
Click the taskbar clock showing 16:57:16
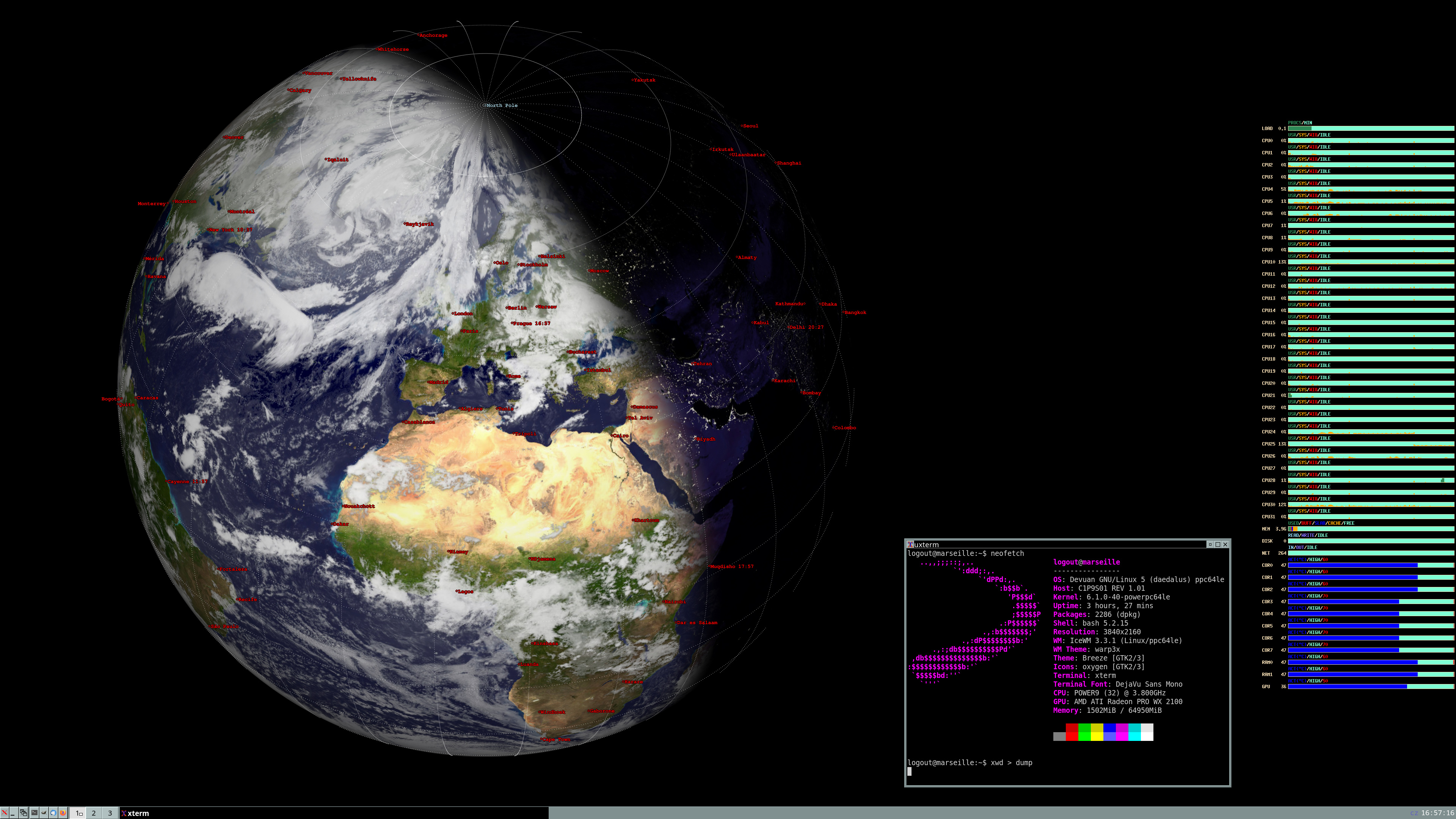coord(1437,813)
